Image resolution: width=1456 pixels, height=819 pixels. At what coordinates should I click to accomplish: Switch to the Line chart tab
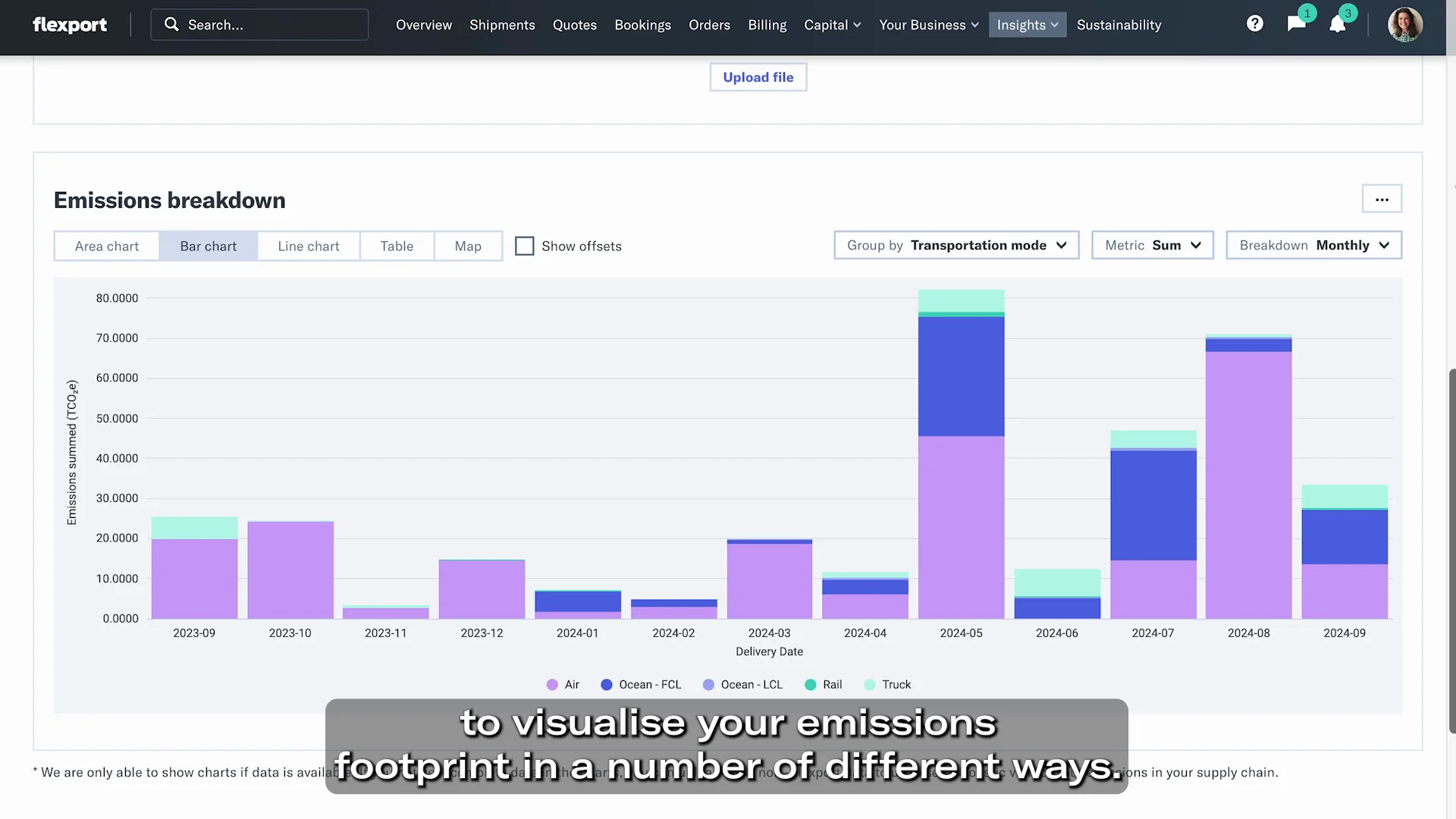(308, 246)
